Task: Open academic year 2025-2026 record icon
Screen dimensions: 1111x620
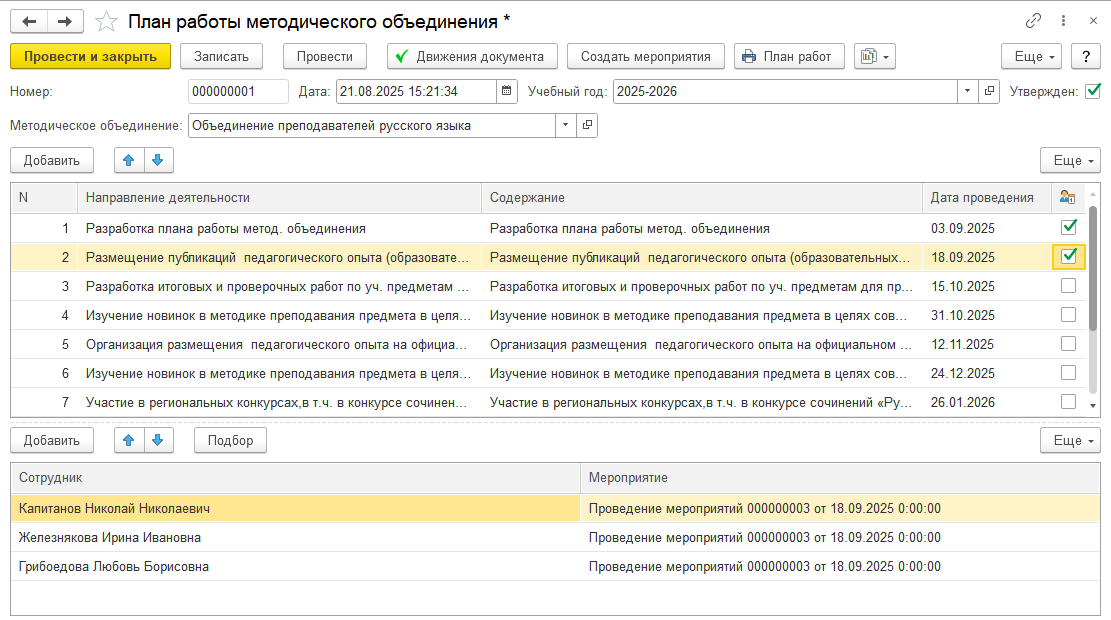Action: click(989, 91)
